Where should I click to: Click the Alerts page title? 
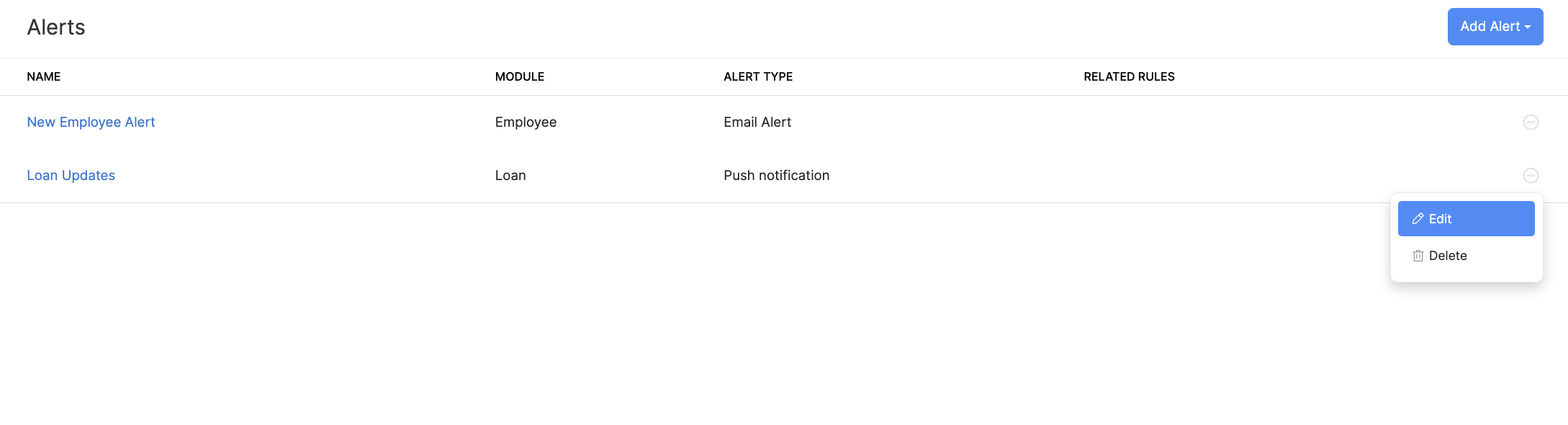click(55, 27)
